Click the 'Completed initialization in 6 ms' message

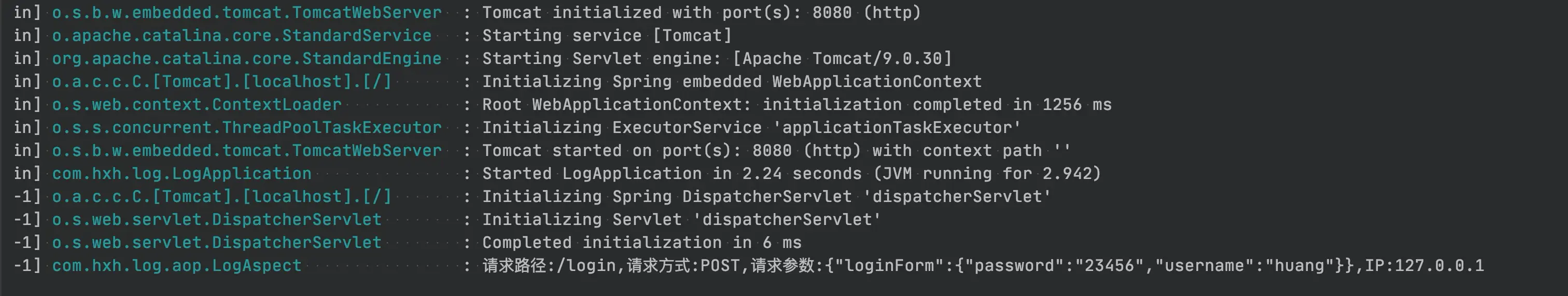(641, 243)
